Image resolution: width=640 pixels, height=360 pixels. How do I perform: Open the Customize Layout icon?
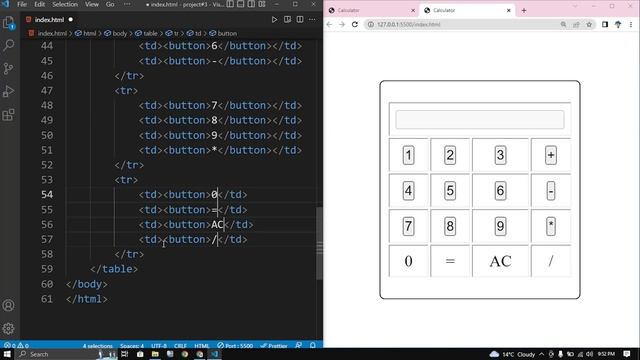[262, 4]
